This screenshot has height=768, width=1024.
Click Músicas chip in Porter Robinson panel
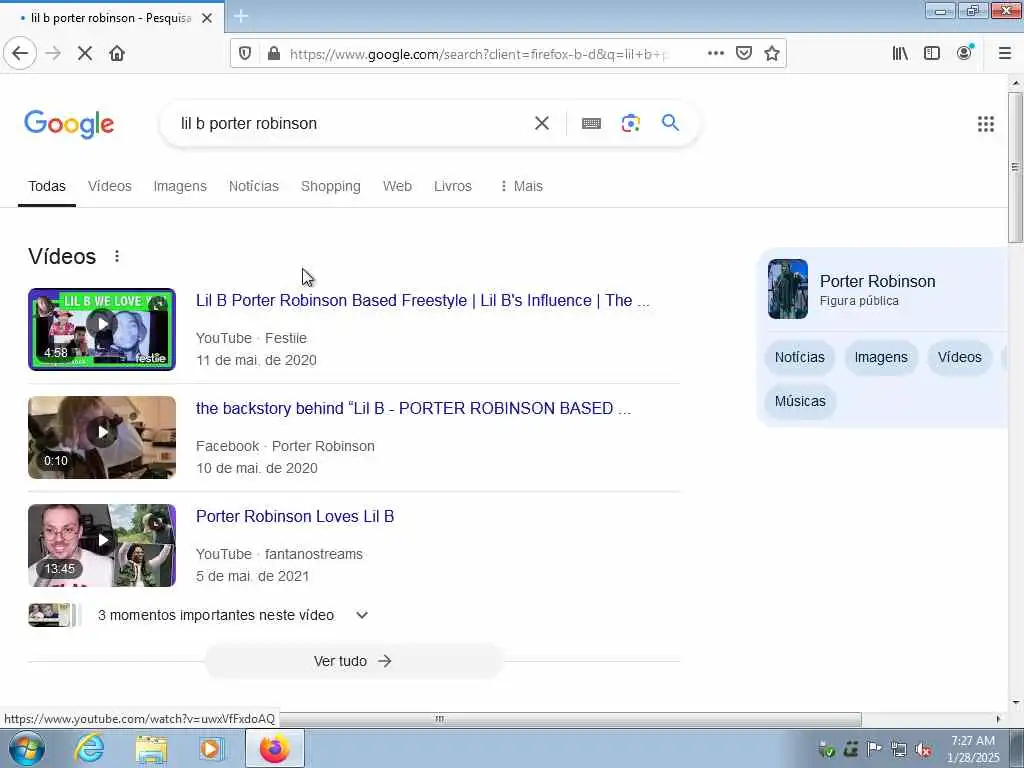[x=800, y=401]
